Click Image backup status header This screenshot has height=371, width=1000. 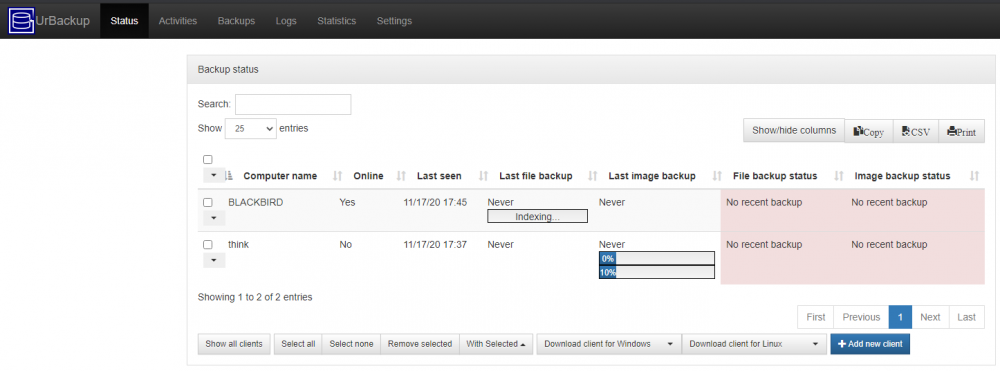click(902, 176)
